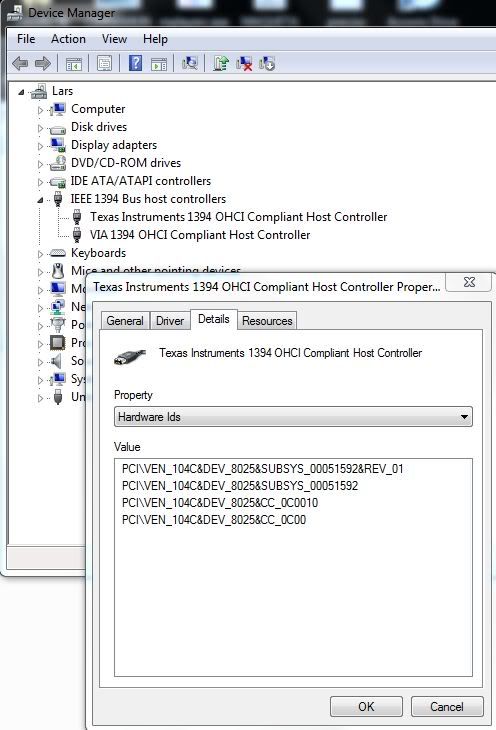Click the Back arrow toolbar icon

pos(20,63)
